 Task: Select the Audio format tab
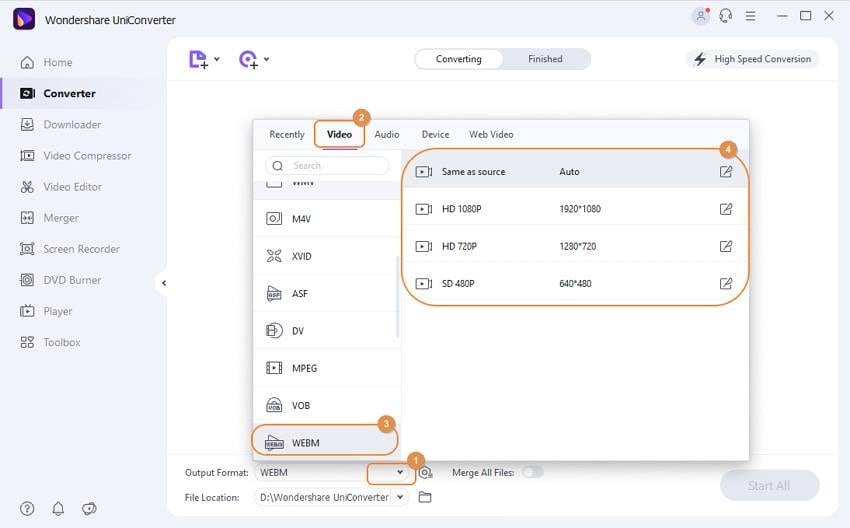387,134
